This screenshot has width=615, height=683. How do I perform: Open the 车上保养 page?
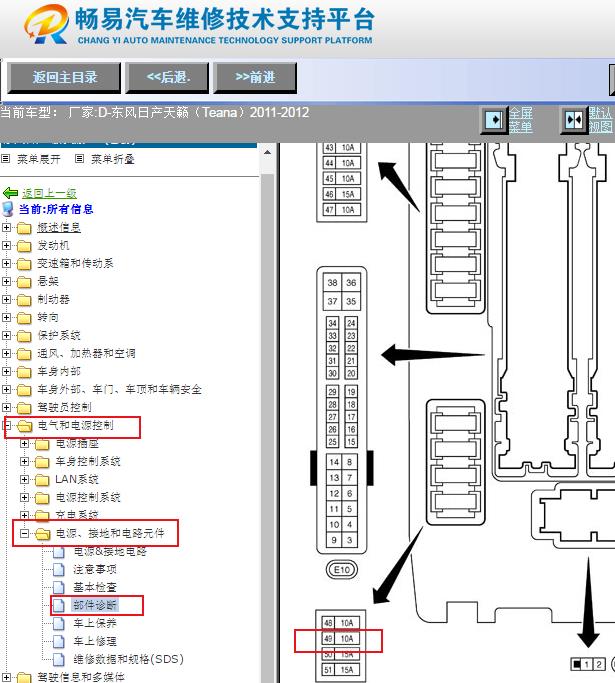click(95, 623)
